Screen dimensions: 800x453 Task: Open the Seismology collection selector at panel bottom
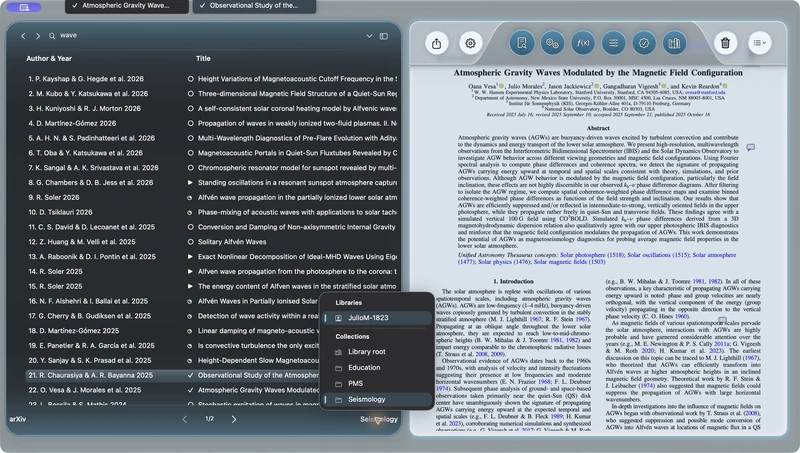379,419
